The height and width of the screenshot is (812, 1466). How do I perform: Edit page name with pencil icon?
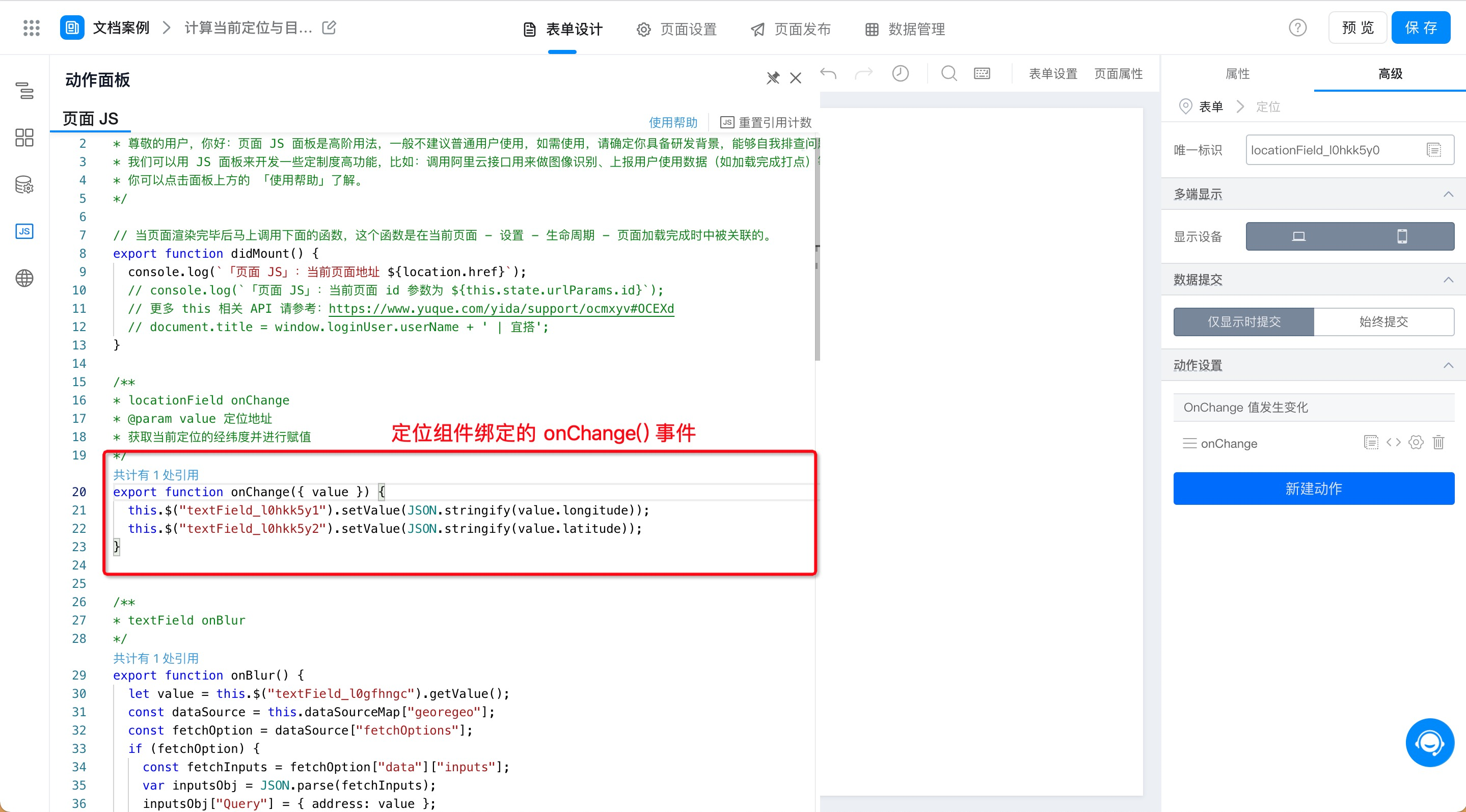pos(329,28)
